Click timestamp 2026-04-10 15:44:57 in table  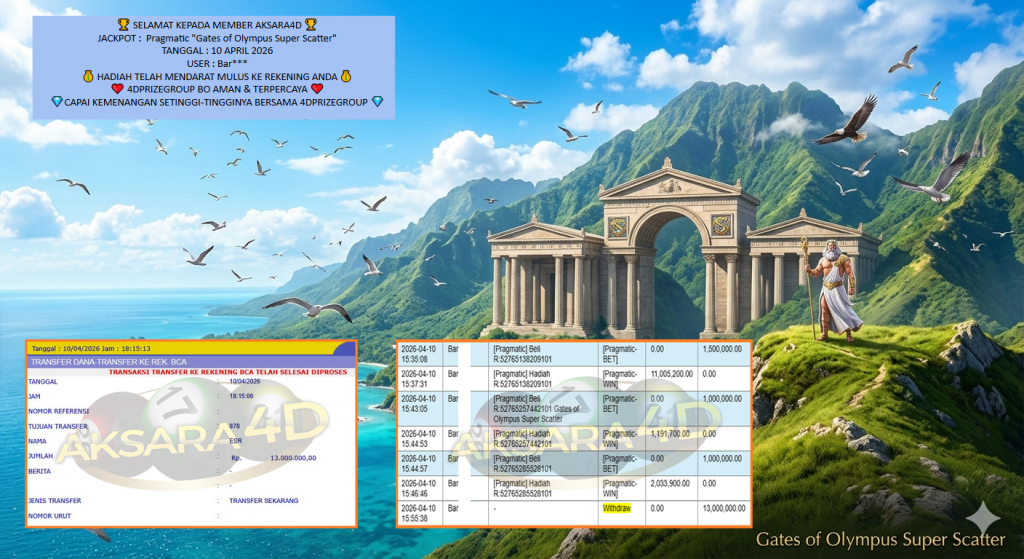(x=419, y=464)
